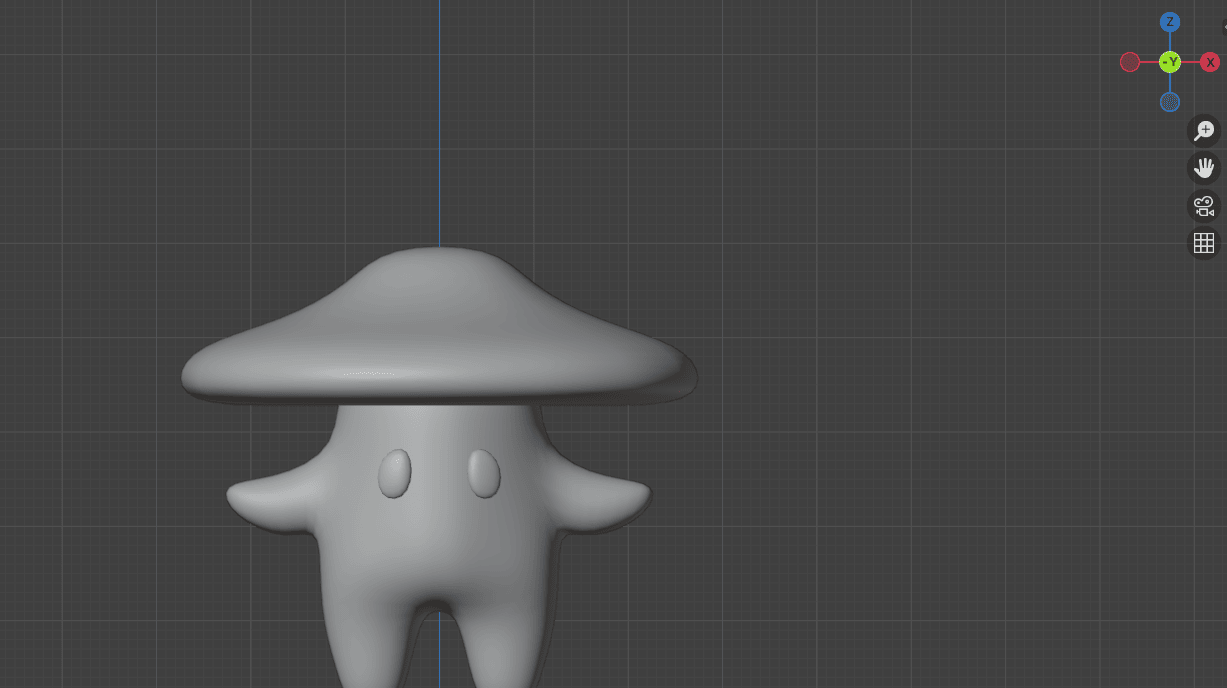This screenshot has height=688, width=1227.
Task: Click the character's left leg
Action: 370,640
